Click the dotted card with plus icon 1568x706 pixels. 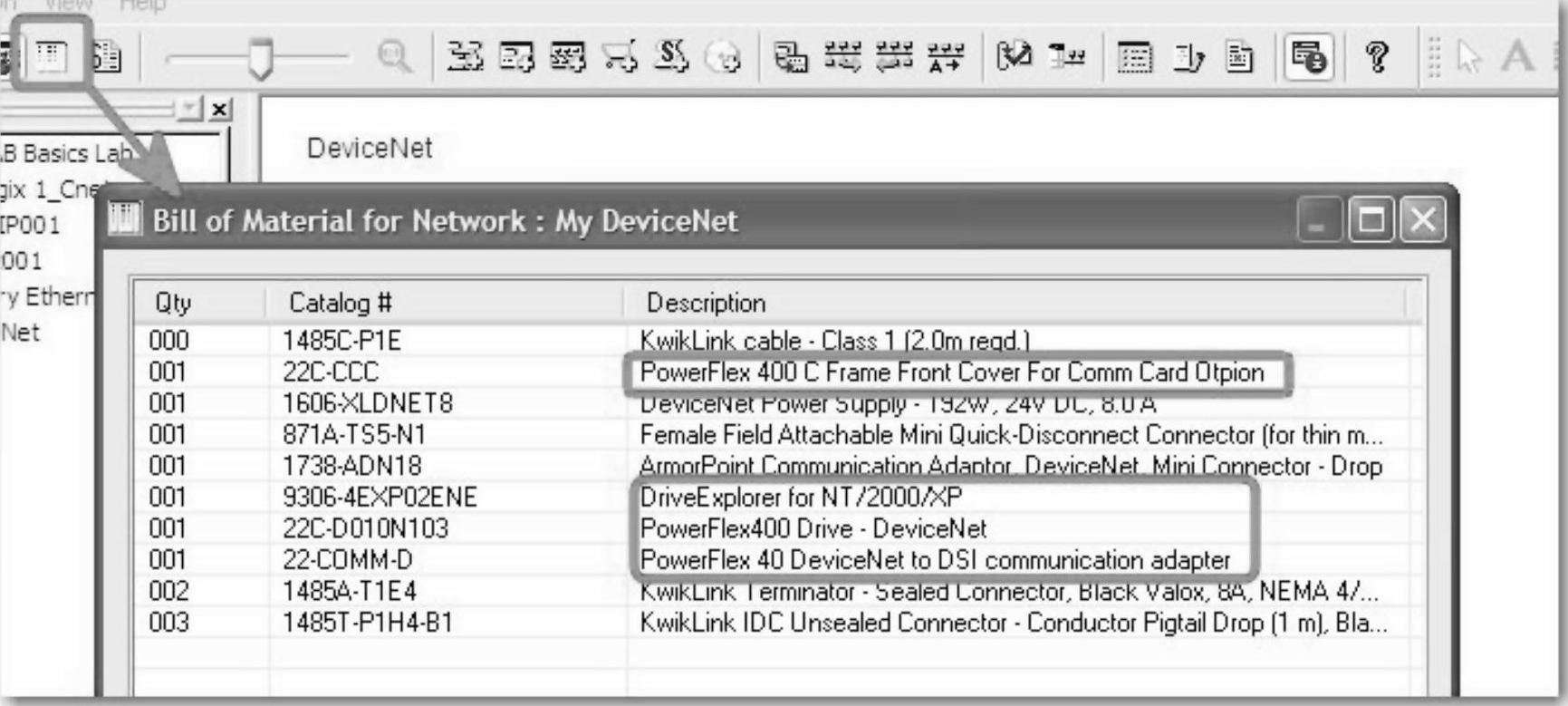(568, 57)
